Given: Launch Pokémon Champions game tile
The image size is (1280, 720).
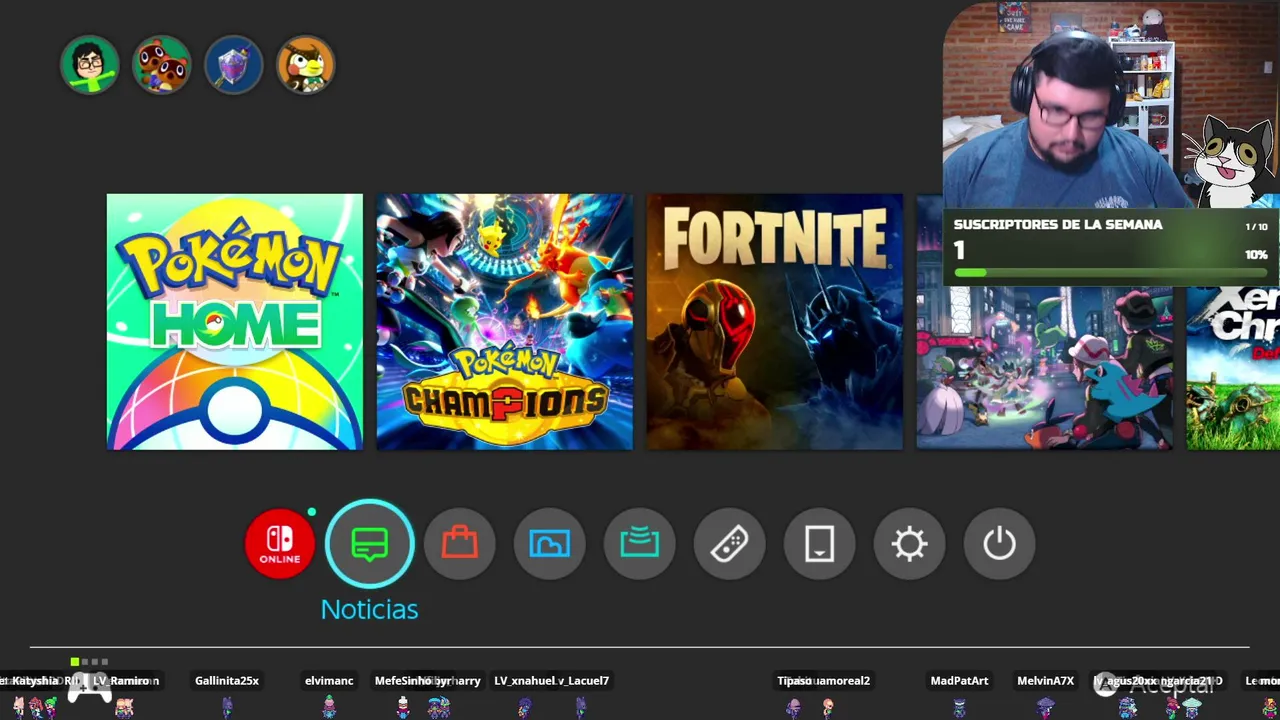Looking at the screenshot, I should tap(505, 322).
